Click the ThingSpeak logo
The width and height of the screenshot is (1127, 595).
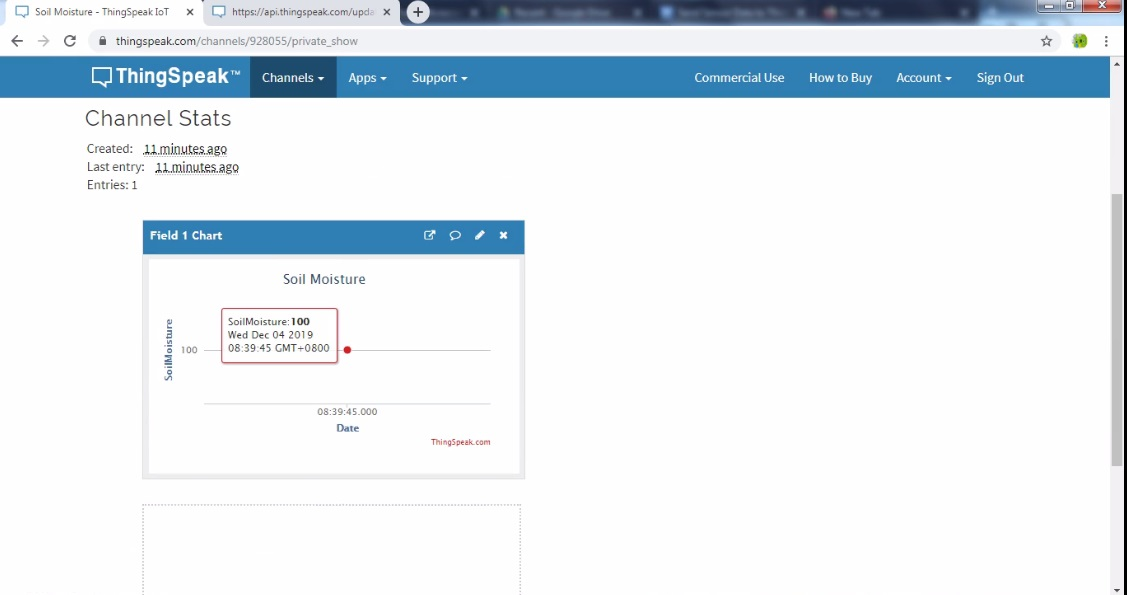click(166, 77)
